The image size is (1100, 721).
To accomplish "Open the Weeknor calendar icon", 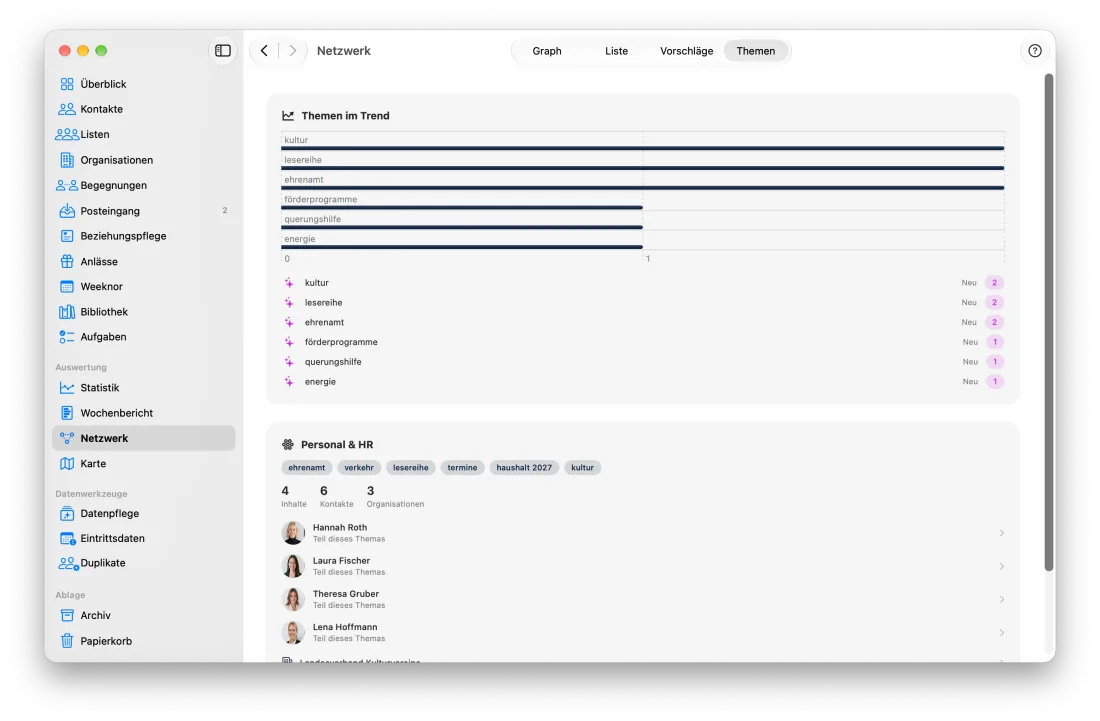I will pos(67,286).
